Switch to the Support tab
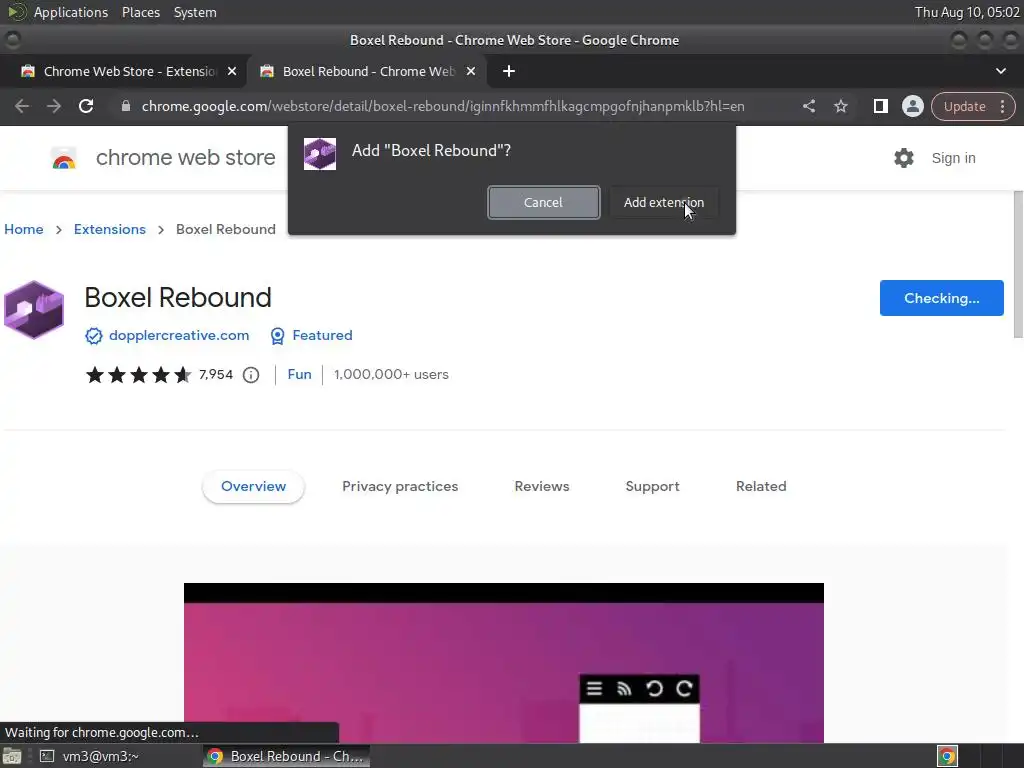This screenshot has height=768, width=1024. tap(652, 487)
